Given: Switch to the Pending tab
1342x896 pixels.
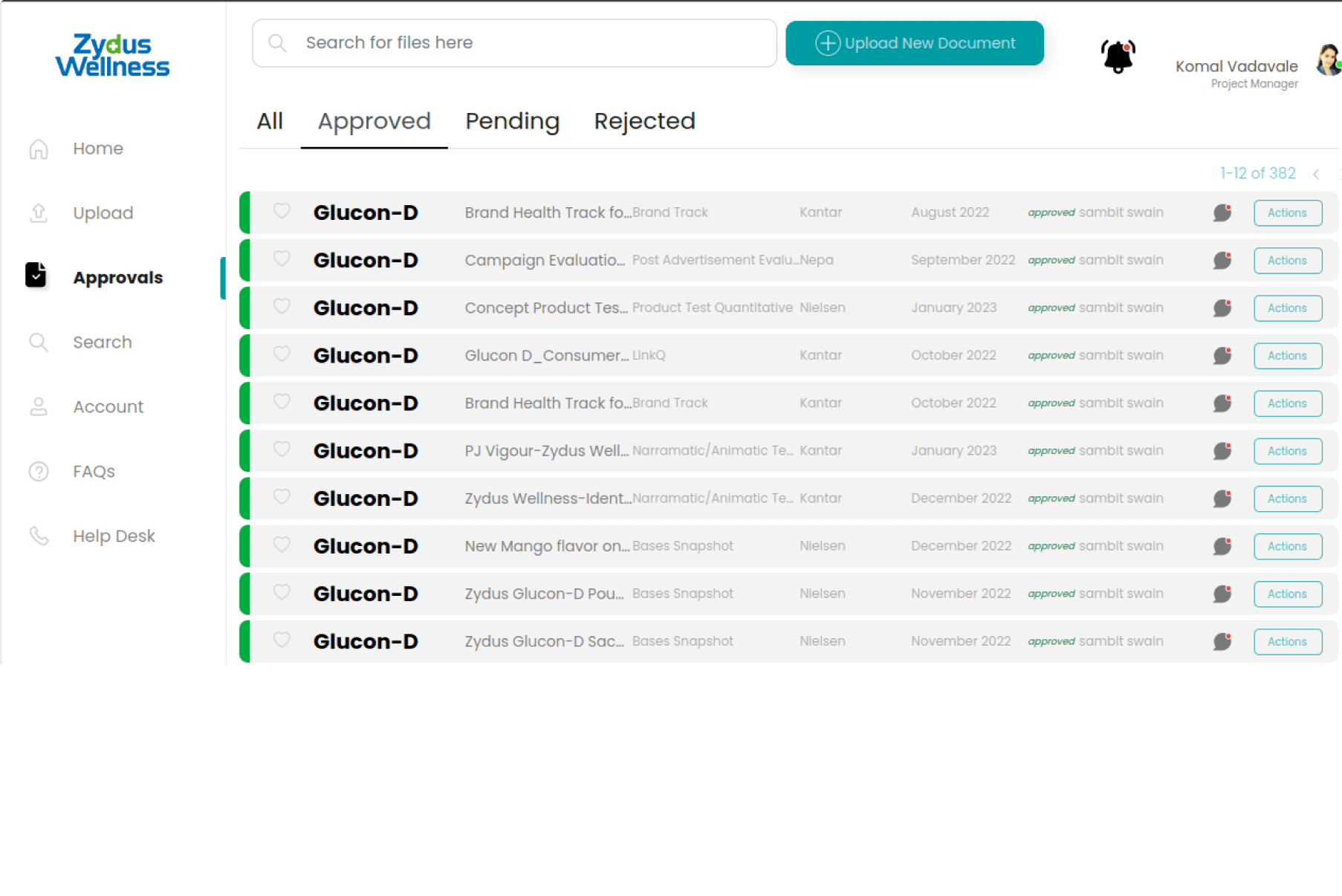Looking at the screenshot, I should pyautogui.click(x=512, y=121).
